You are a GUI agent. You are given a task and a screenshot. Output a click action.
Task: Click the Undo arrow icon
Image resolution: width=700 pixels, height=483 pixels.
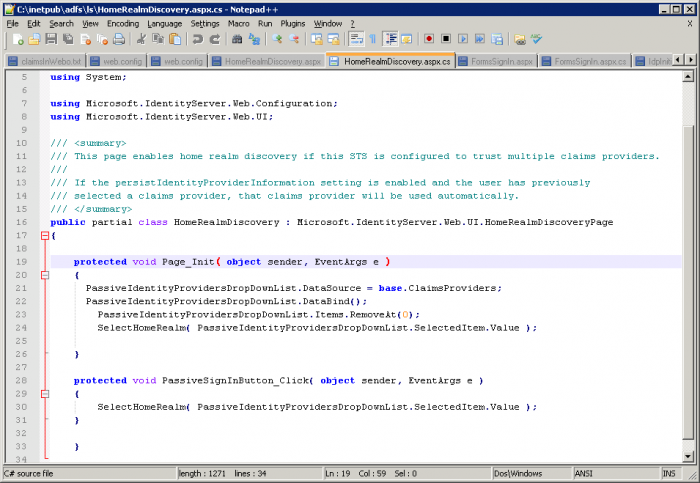coord(197,39)
